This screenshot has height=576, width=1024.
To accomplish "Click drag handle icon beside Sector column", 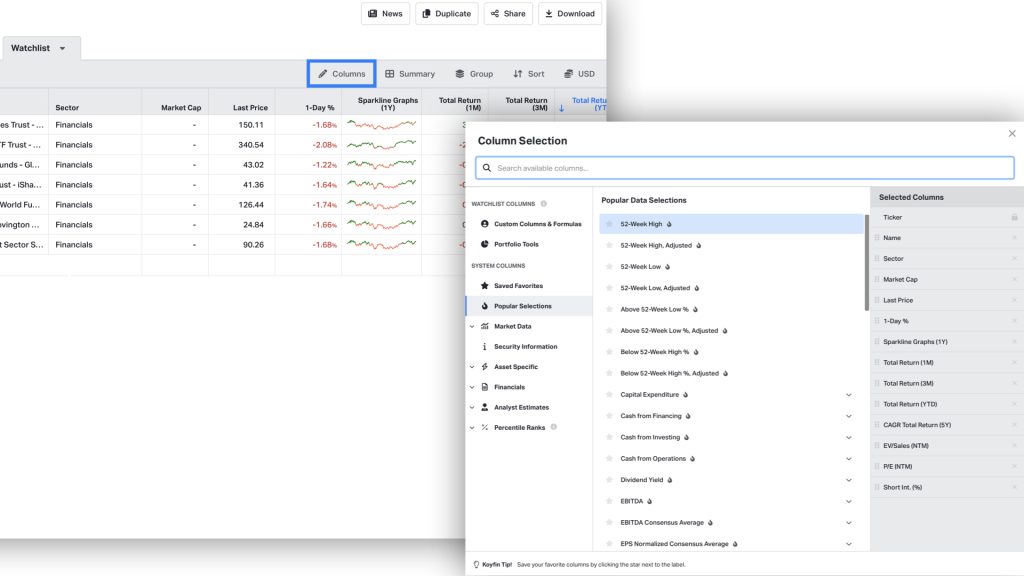I will [877, 259].
